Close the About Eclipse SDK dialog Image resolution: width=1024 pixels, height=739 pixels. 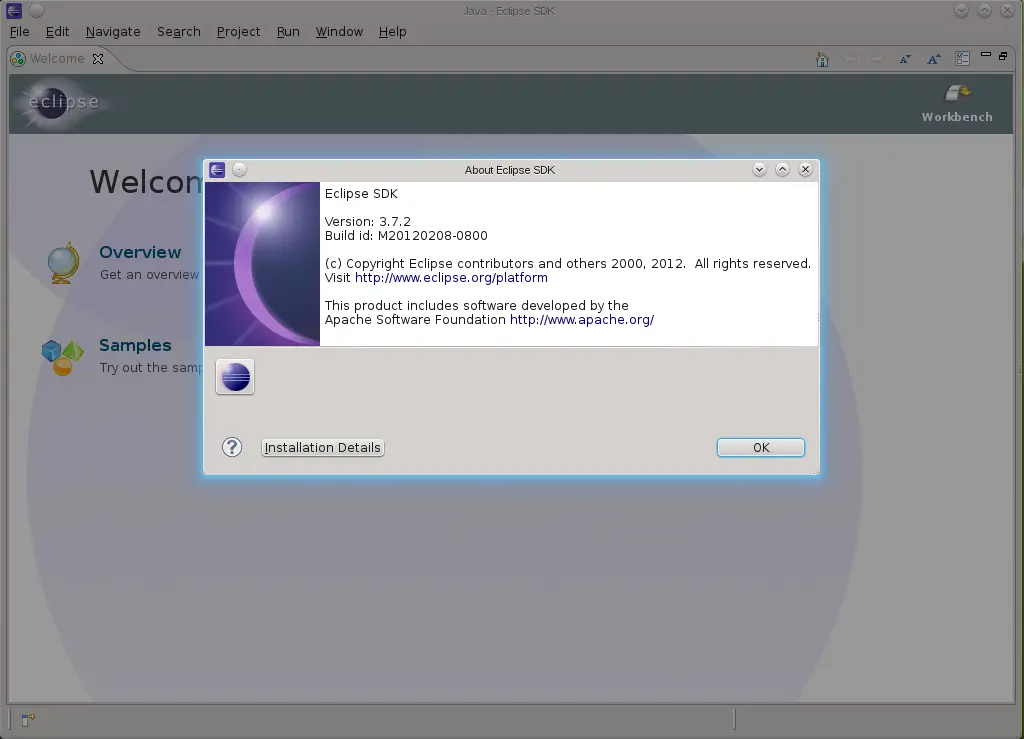point(805,170)
